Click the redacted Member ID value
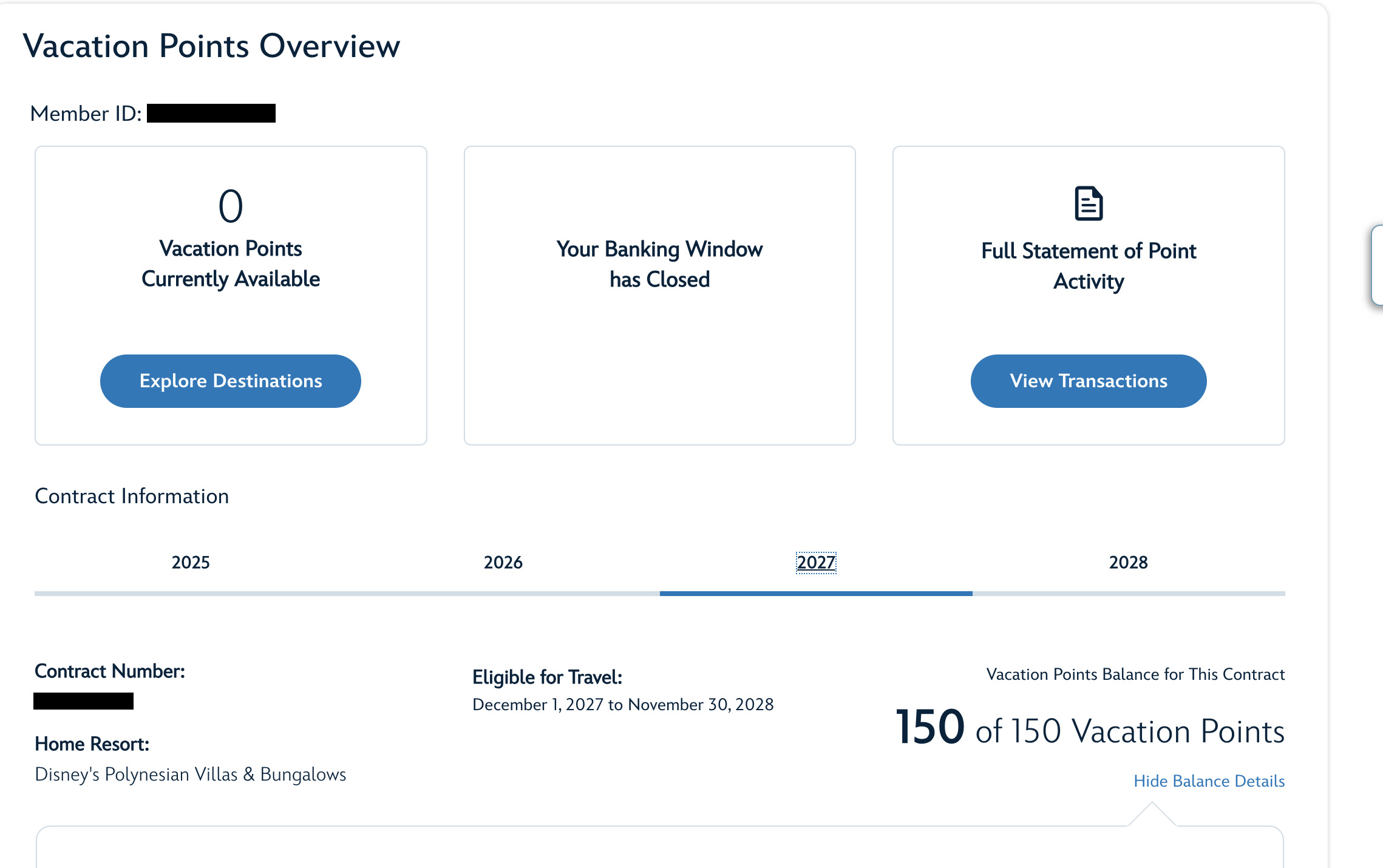The image size is (1383, 868). tap(211, 114)
